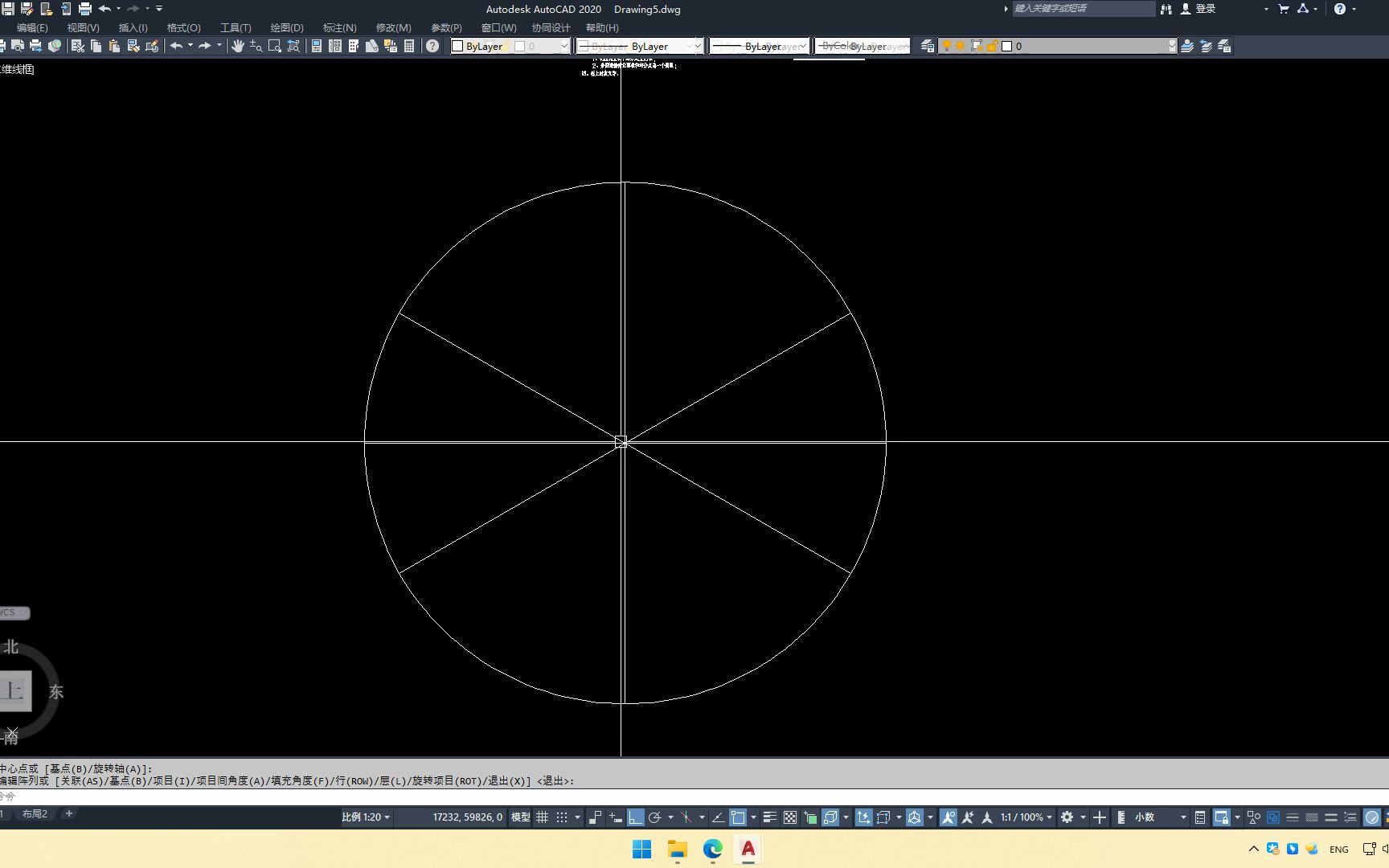Toggle transparency display in status bar
Viewport: 1389px width, 868px height.
pos(790,817)
